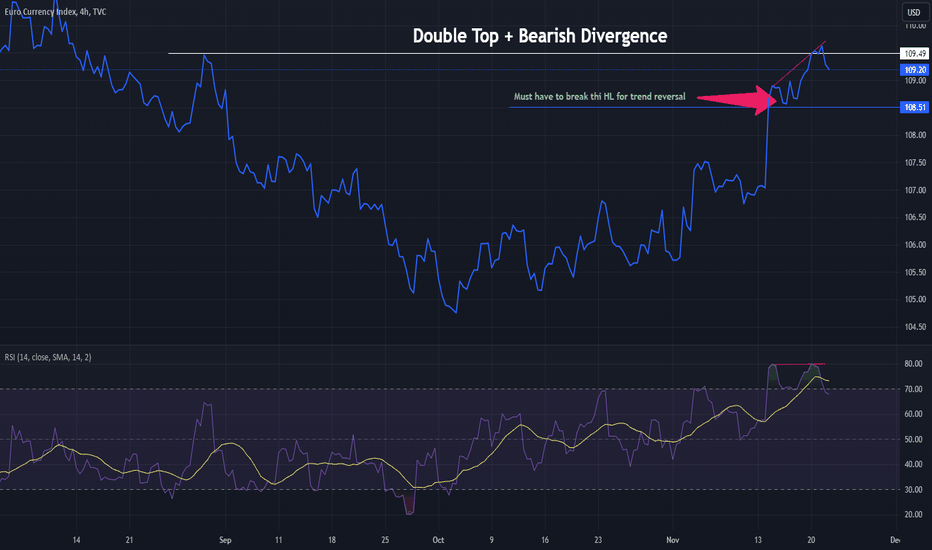Click the 9 date label on time axis
The image size is (932, 550).
pos(492,540)
